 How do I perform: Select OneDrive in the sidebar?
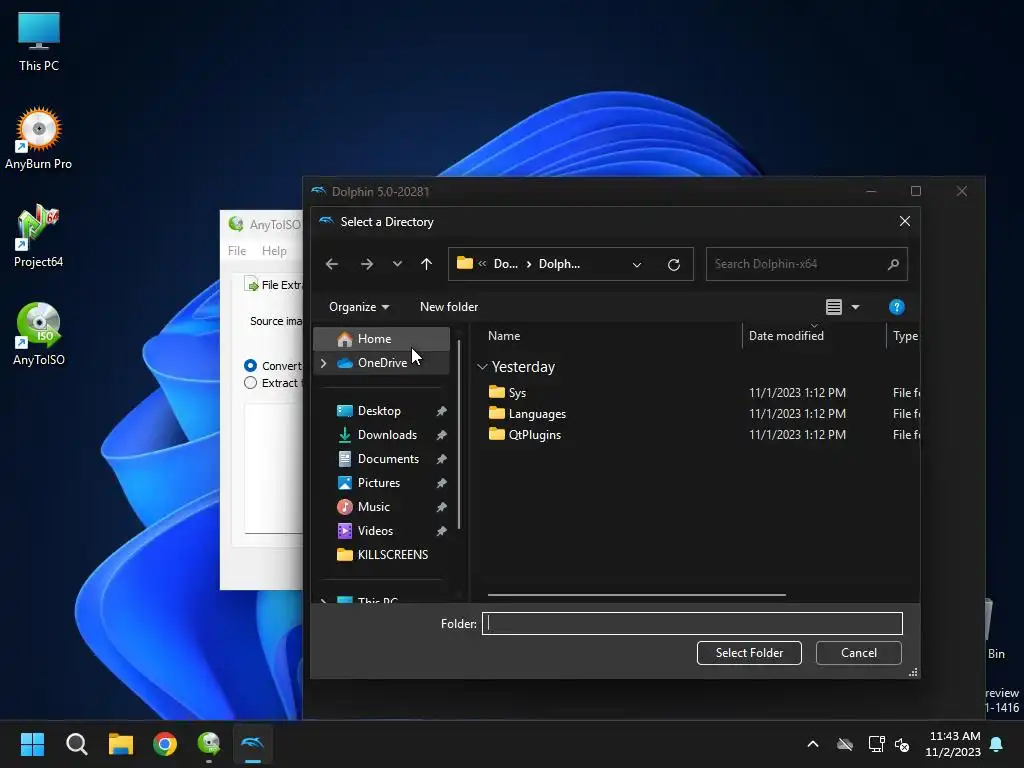[x=382, y=363]
